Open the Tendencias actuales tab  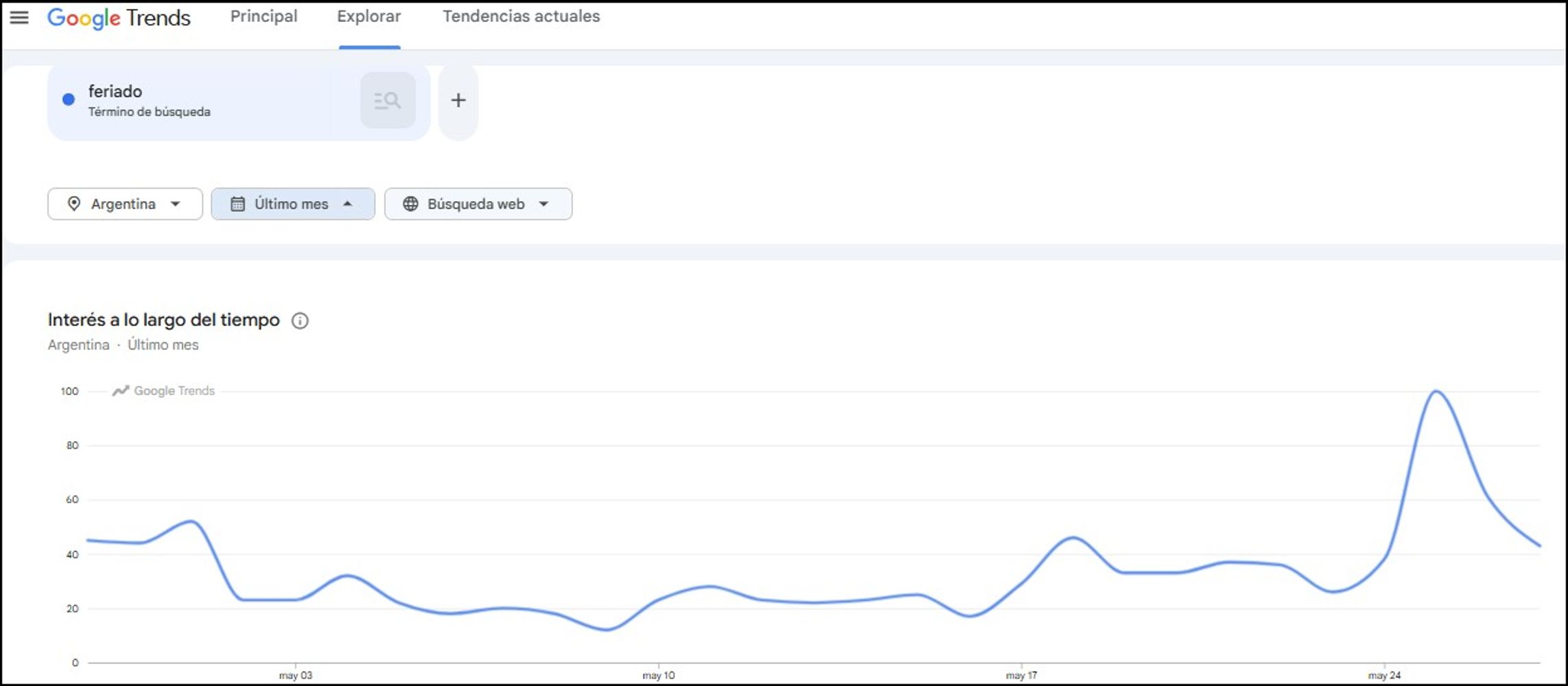point(522,16)
